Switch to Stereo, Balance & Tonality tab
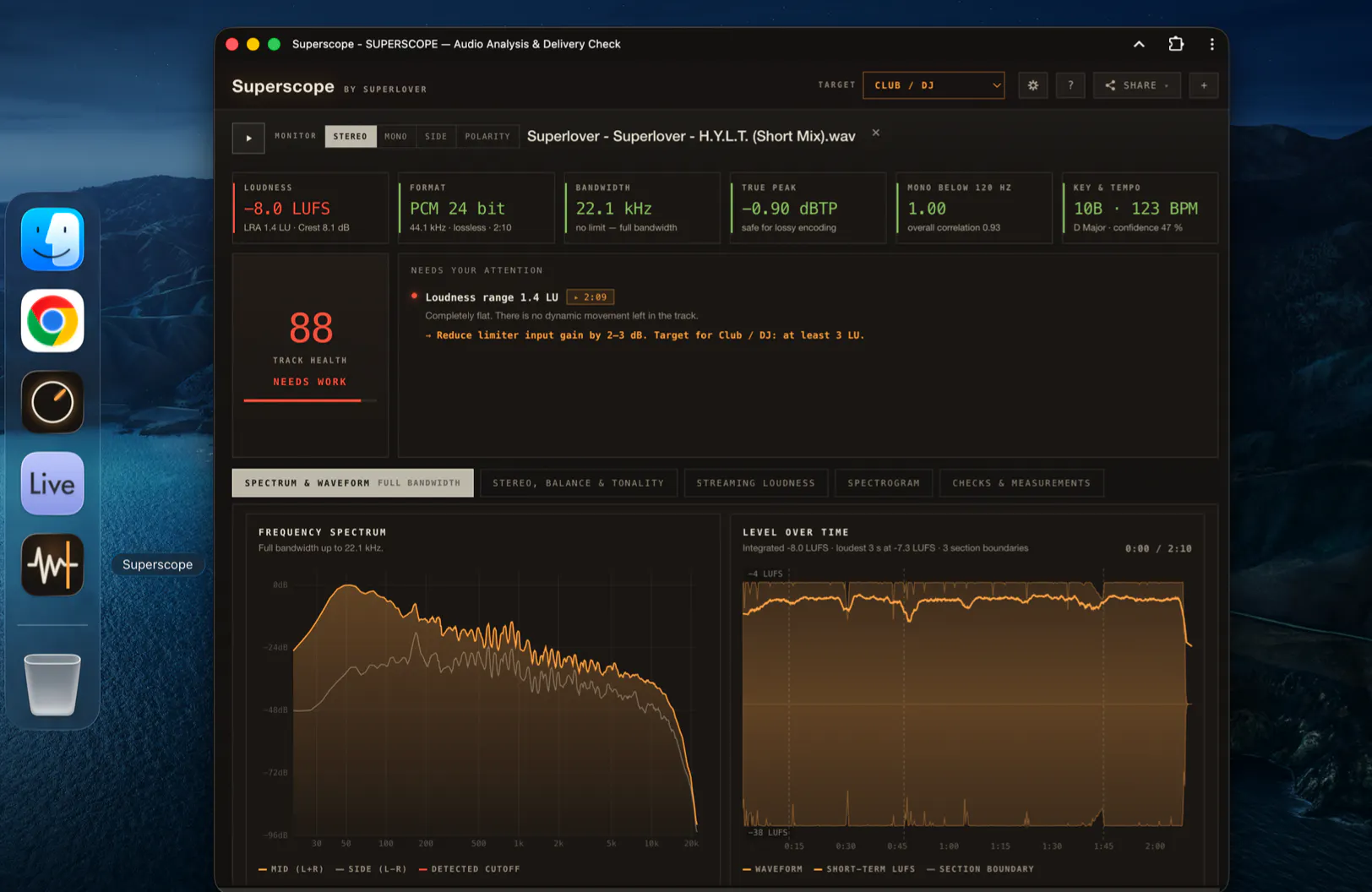Image resolution: width=1372 pixels, height=892 pixels. pyautogui.click(x=579, y=483)
